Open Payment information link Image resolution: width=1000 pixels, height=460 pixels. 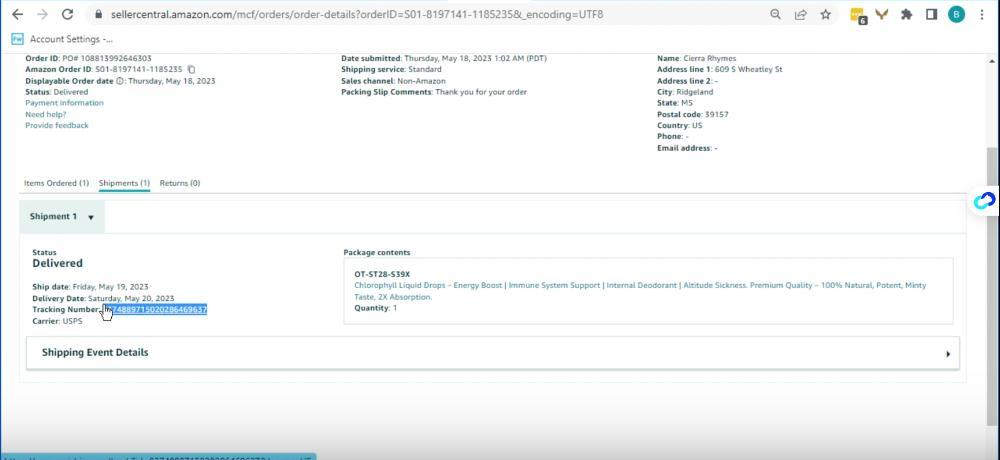point(64,103)
